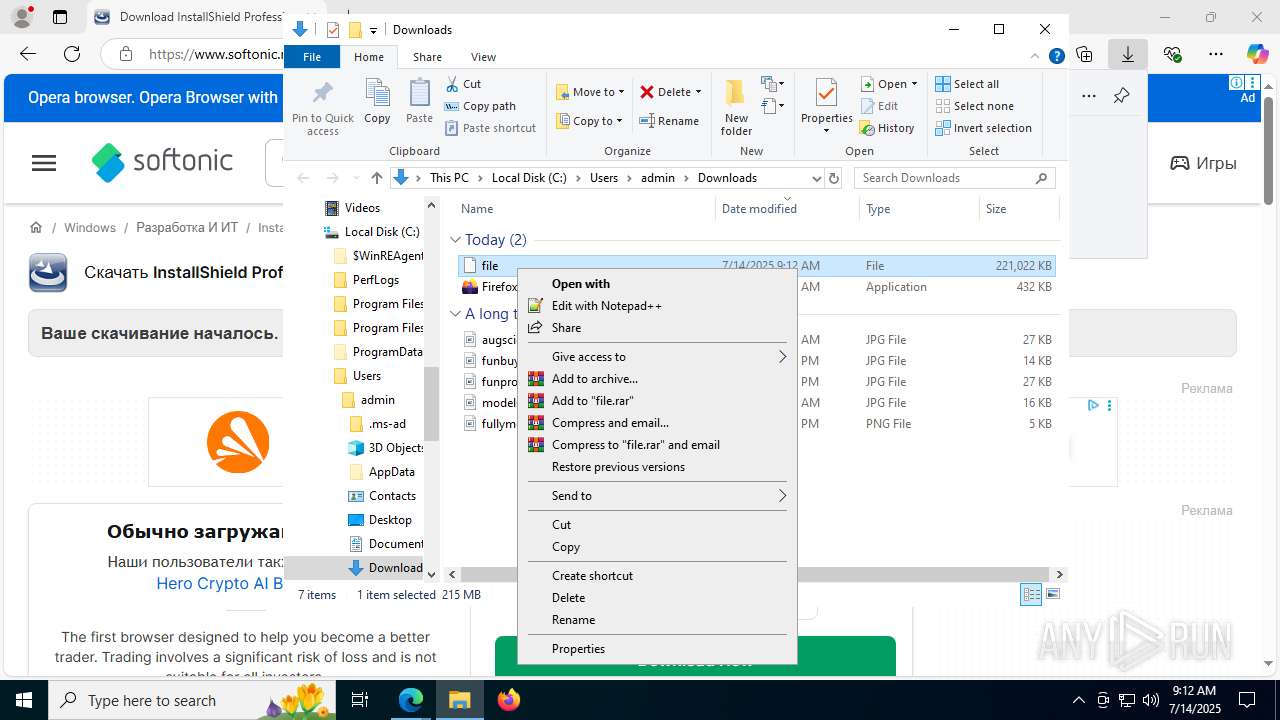Click the Edge page refresh button
Viewport: 1280px width, 720px height.
tap(72, 54)
